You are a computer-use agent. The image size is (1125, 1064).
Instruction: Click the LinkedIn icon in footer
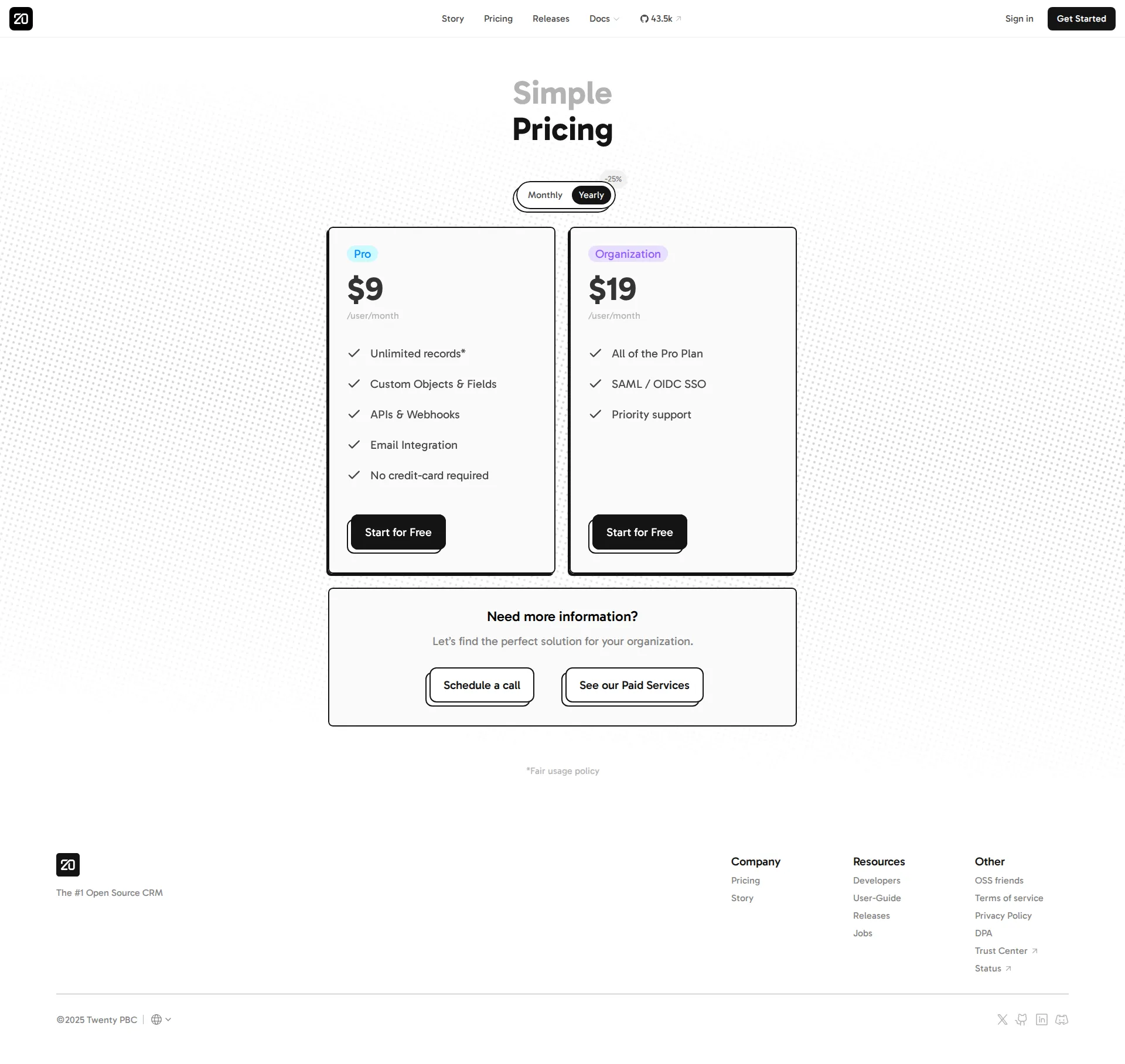1042,1019
